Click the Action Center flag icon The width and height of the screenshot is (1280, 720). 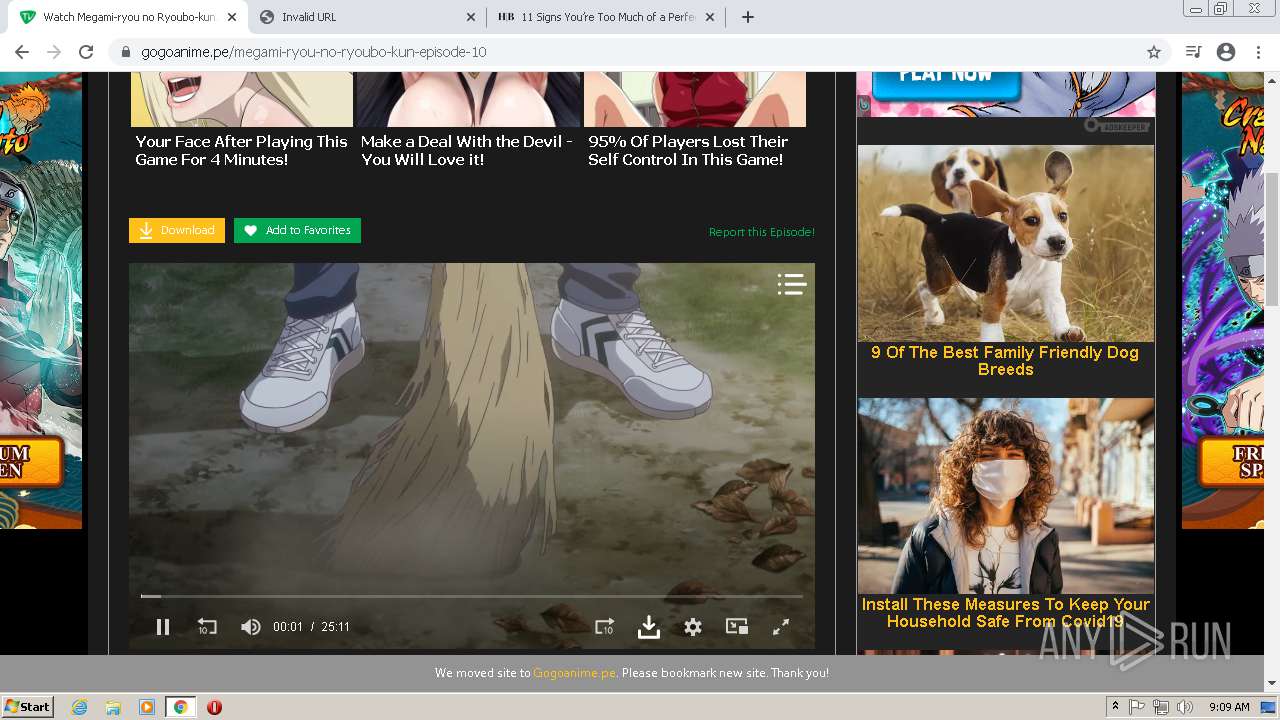tap(1137, 707)
